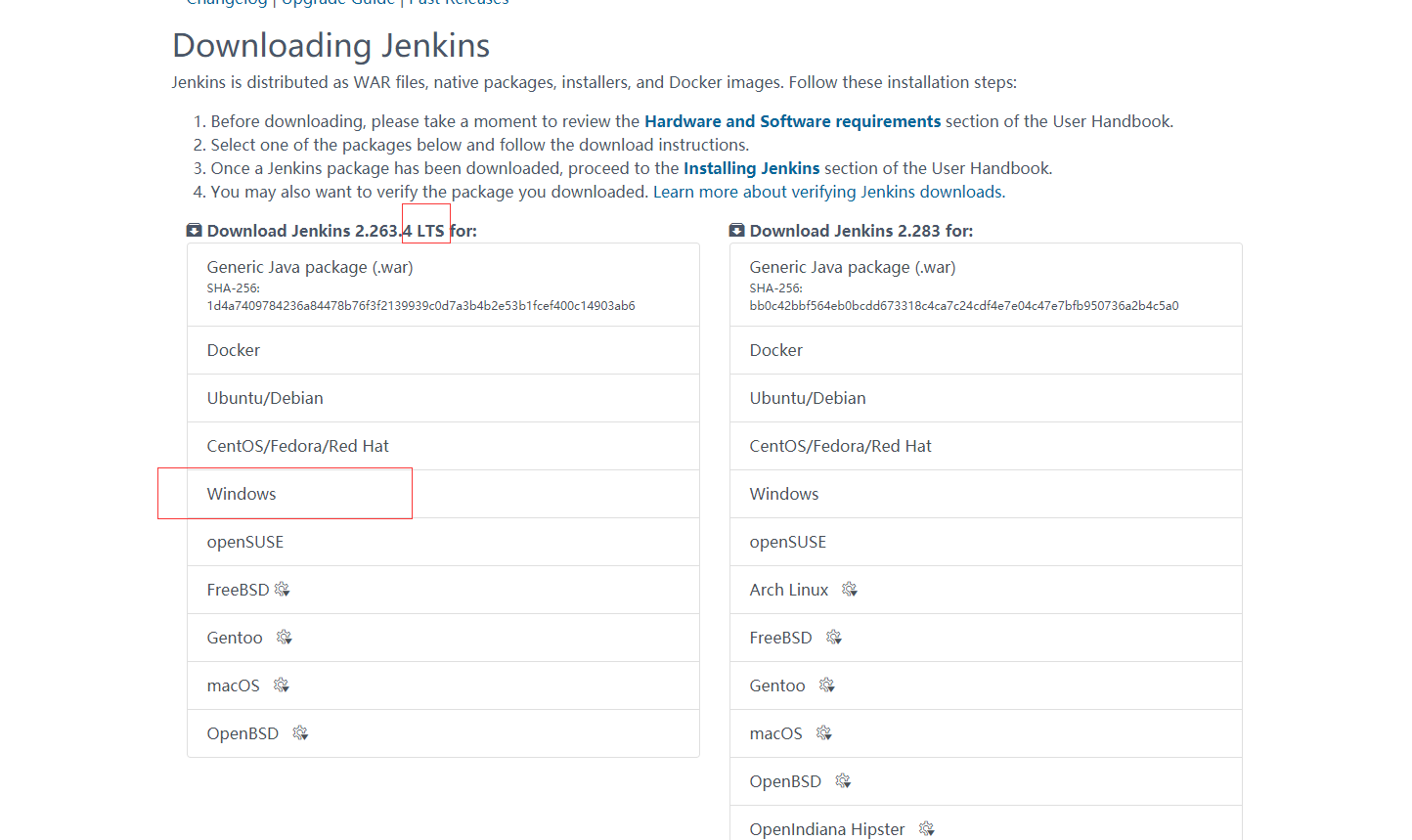Click the third-party icon beside Arch Linux
Viewport: 1412px width, 840px height.
849,589
